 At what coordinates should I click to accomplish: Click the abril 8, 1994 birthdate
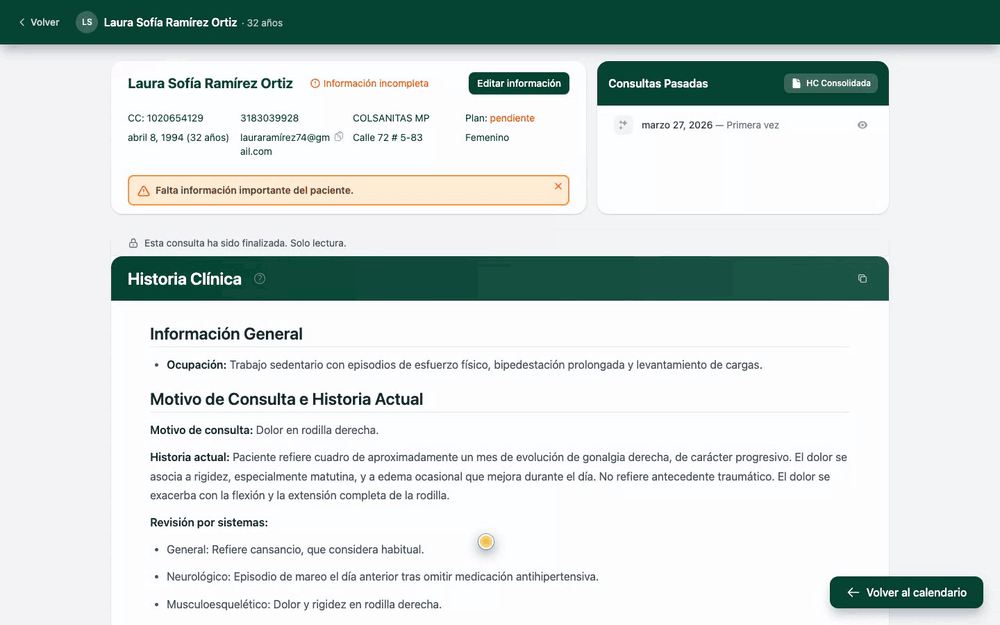pos(178,137)
